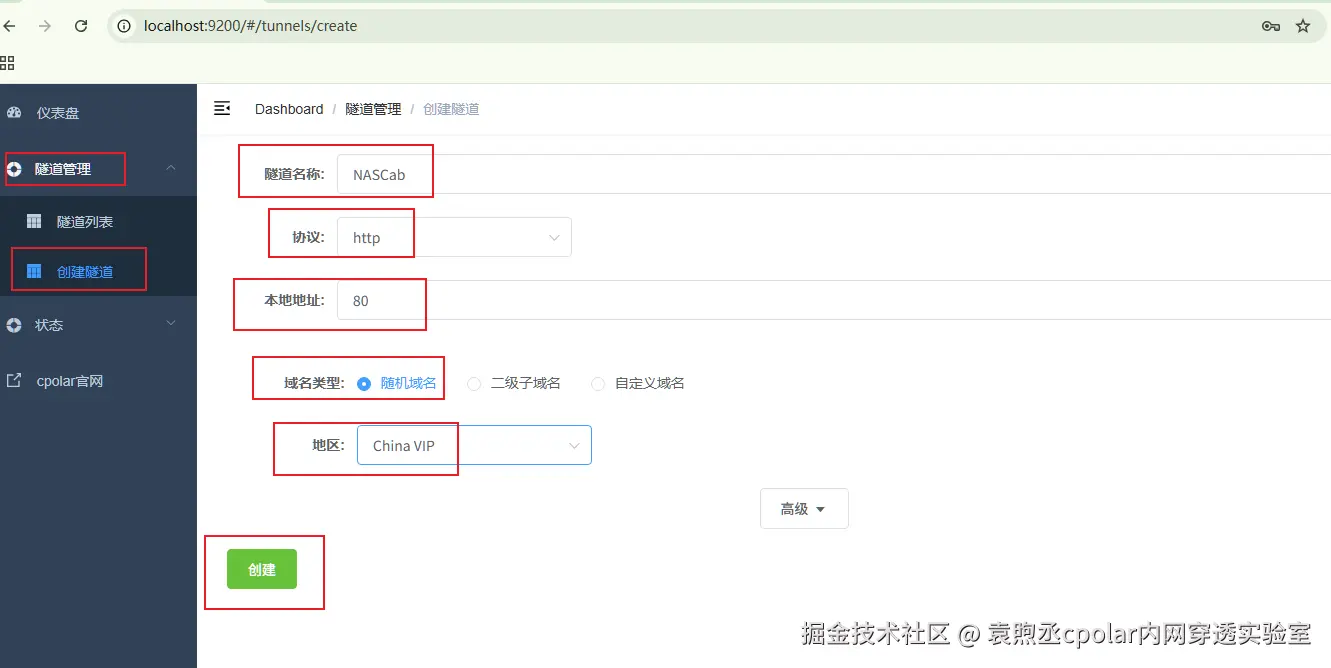Click the browser address bar URL
Viewport: 1331px width, 668px height.
pos(250,26)
